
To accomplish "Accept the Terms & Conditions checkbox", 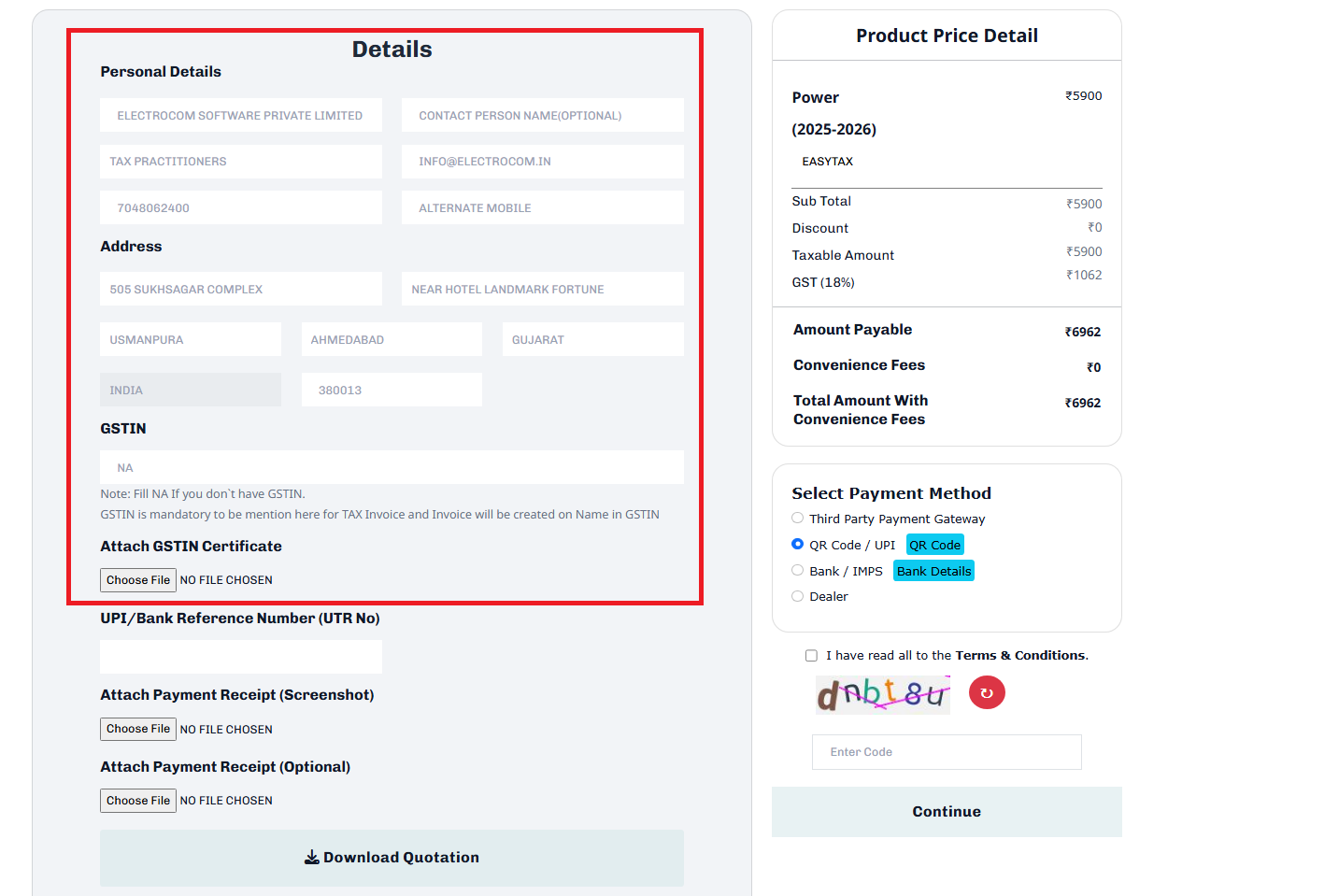I will (811, 656).
